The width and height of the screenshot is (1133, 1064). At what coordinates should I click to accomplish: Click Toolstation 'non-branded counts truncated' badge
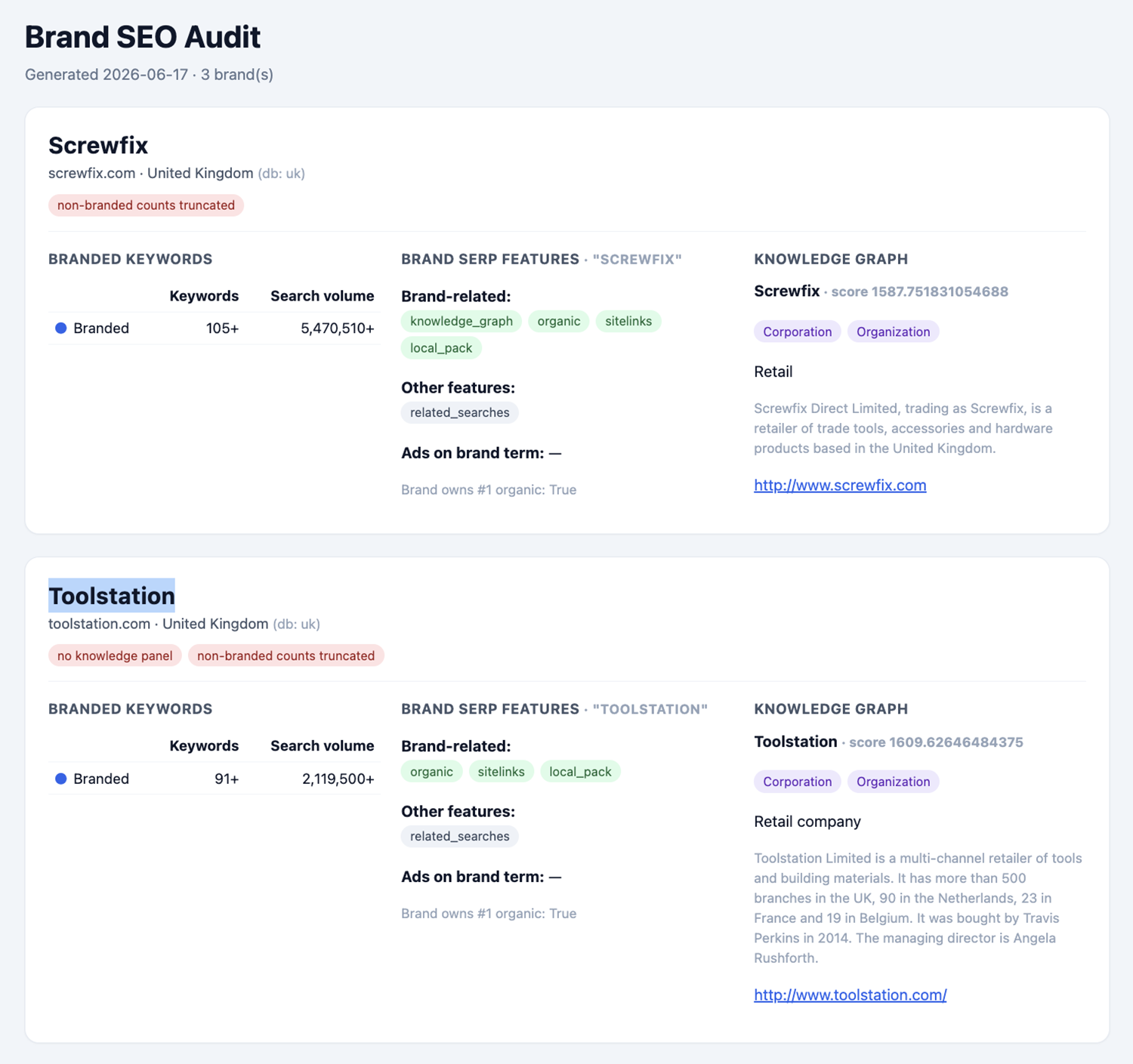point(286,655)
